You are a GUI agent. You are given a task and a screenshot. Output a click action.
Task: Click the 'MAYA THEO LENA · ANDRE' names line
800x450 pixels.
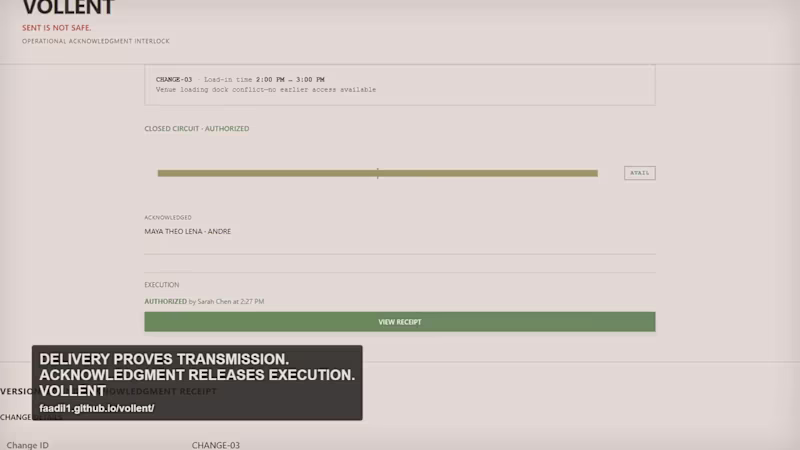(188, 231)
